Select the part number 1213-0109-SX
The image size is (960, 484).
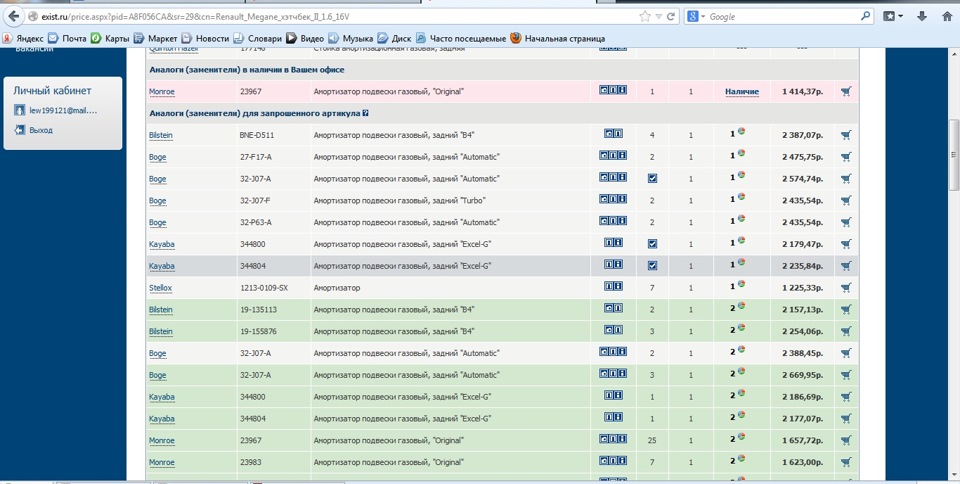[264, 288]
